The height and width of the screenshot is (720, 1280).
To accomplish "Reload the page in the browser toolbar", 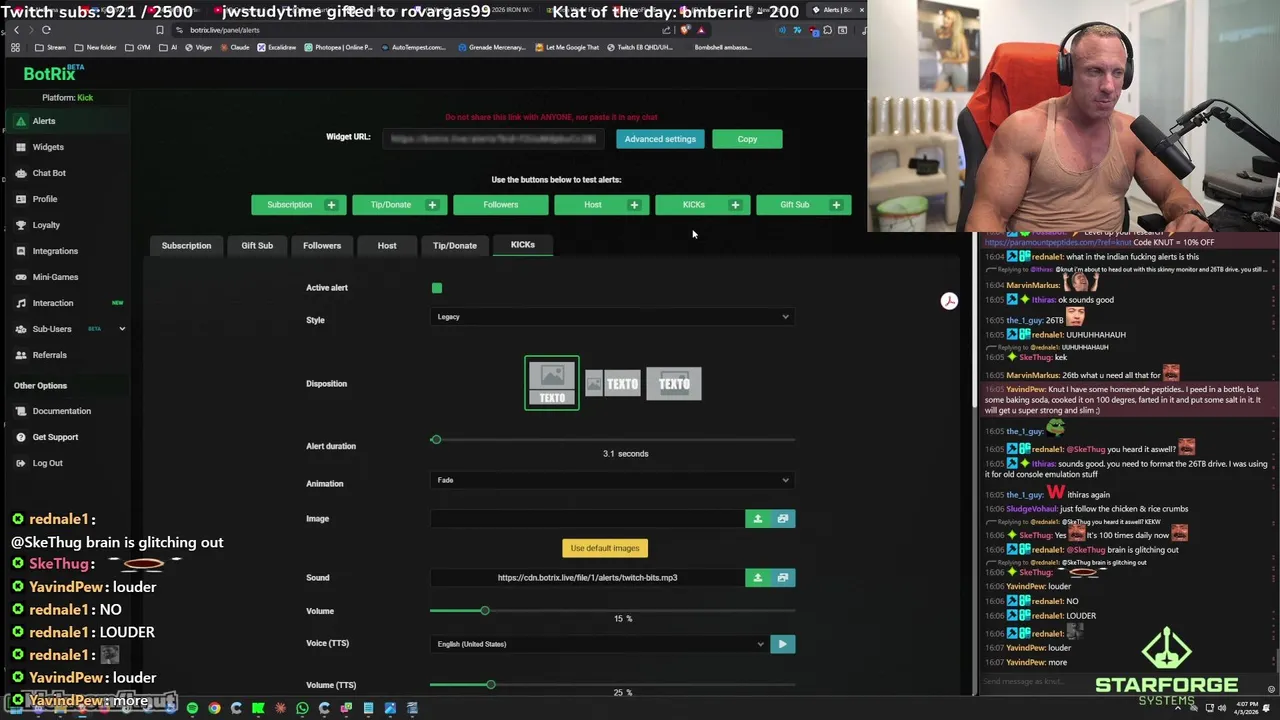I will pos(46,30).
